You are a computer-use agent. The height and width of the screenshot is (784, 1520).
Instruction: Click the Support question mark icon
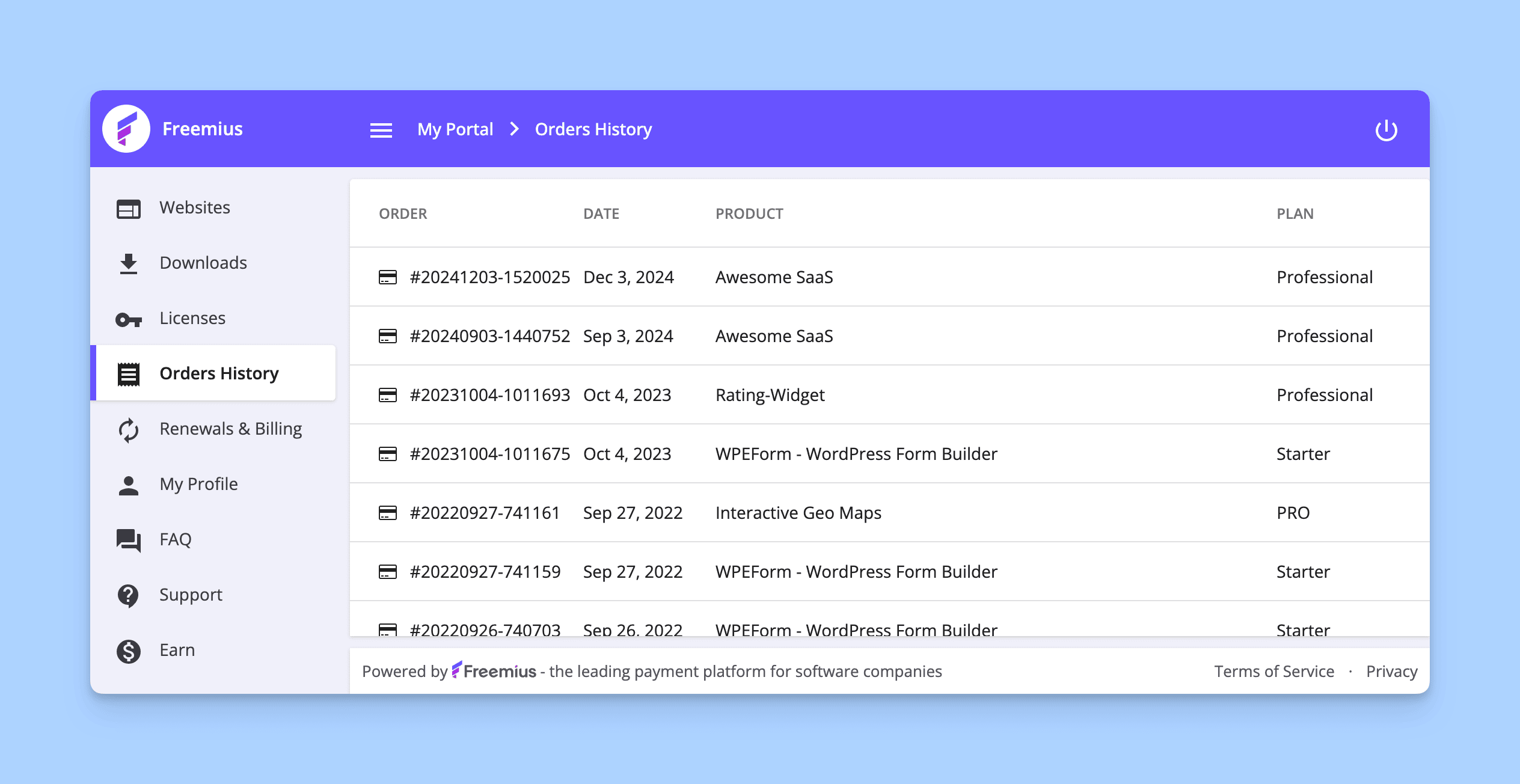click(x=128, y=595)
